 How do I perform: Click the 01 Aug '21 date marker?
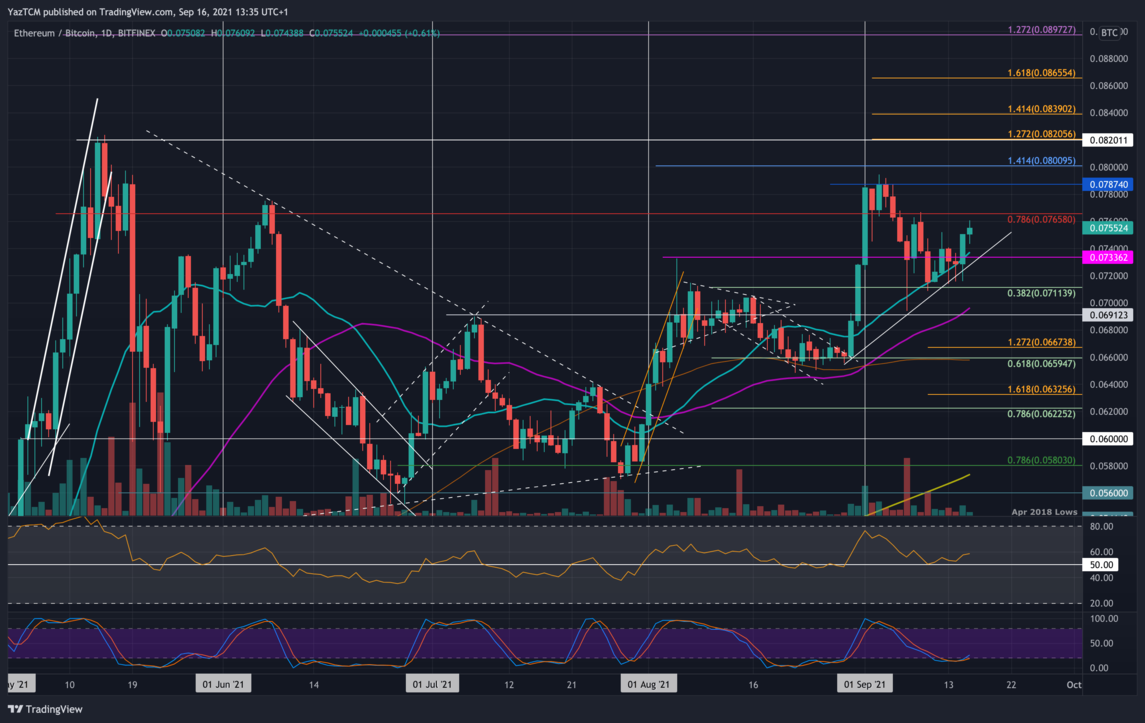[x=649, y=685]
